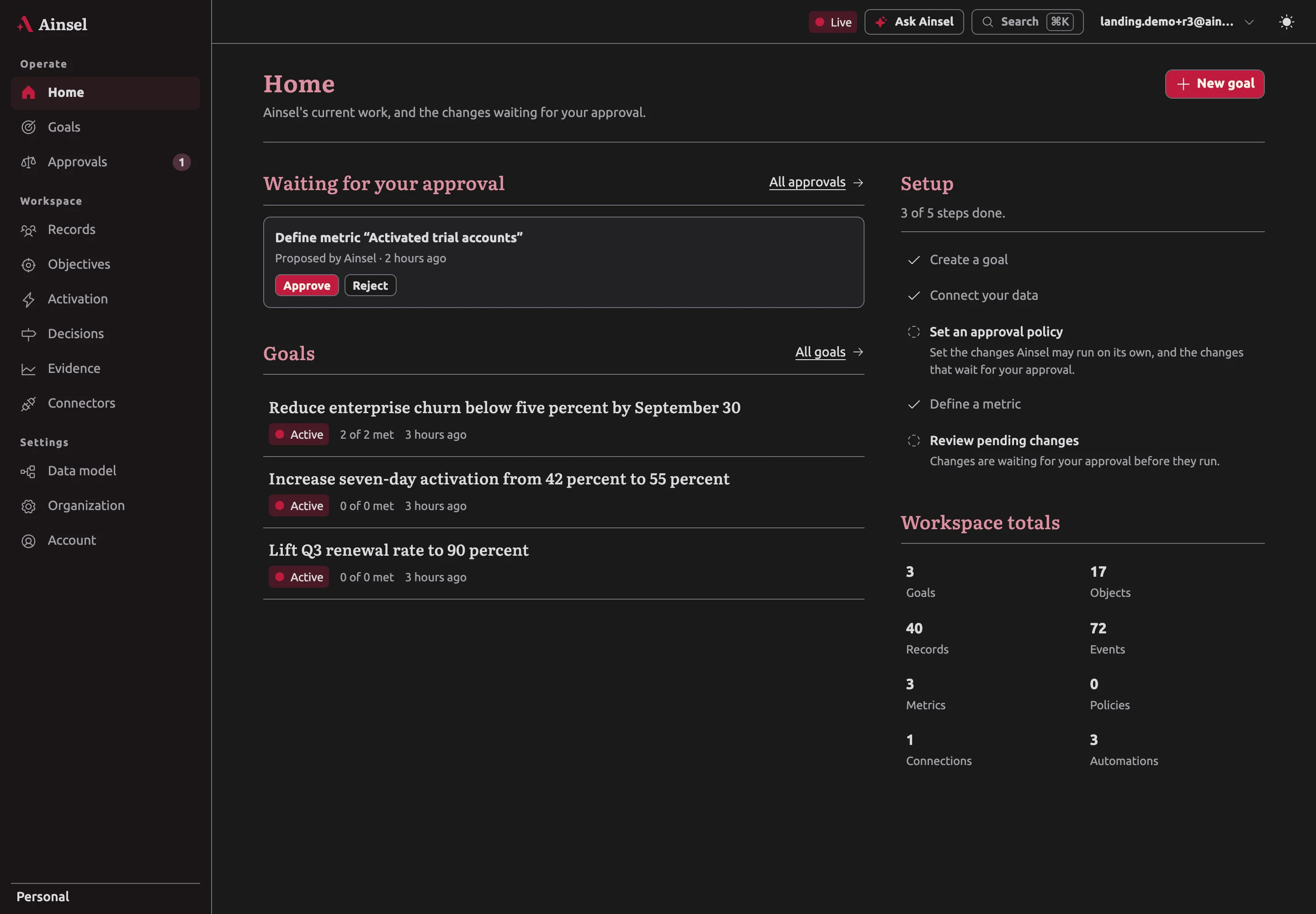Click the 3 Automations workspace total
Screen dimensions: 1316x914
coord(1124,749)
